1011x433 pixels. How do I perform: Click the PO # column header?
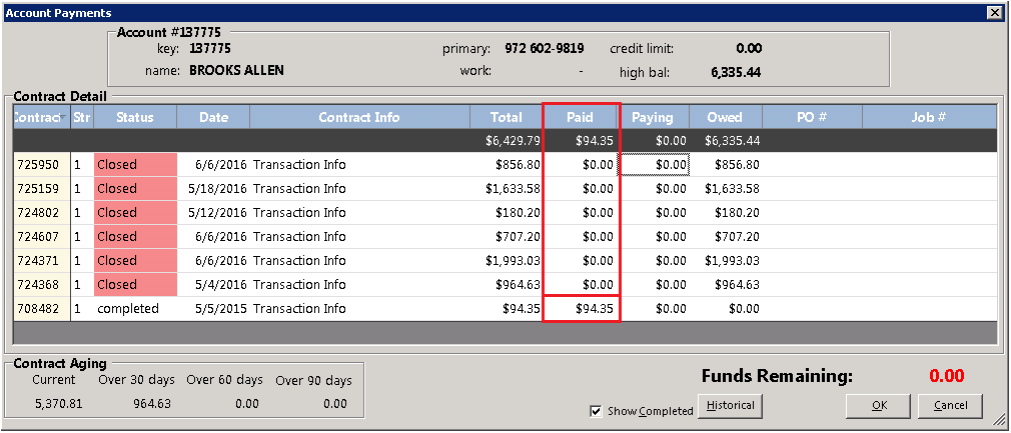[x=812, y=117]
